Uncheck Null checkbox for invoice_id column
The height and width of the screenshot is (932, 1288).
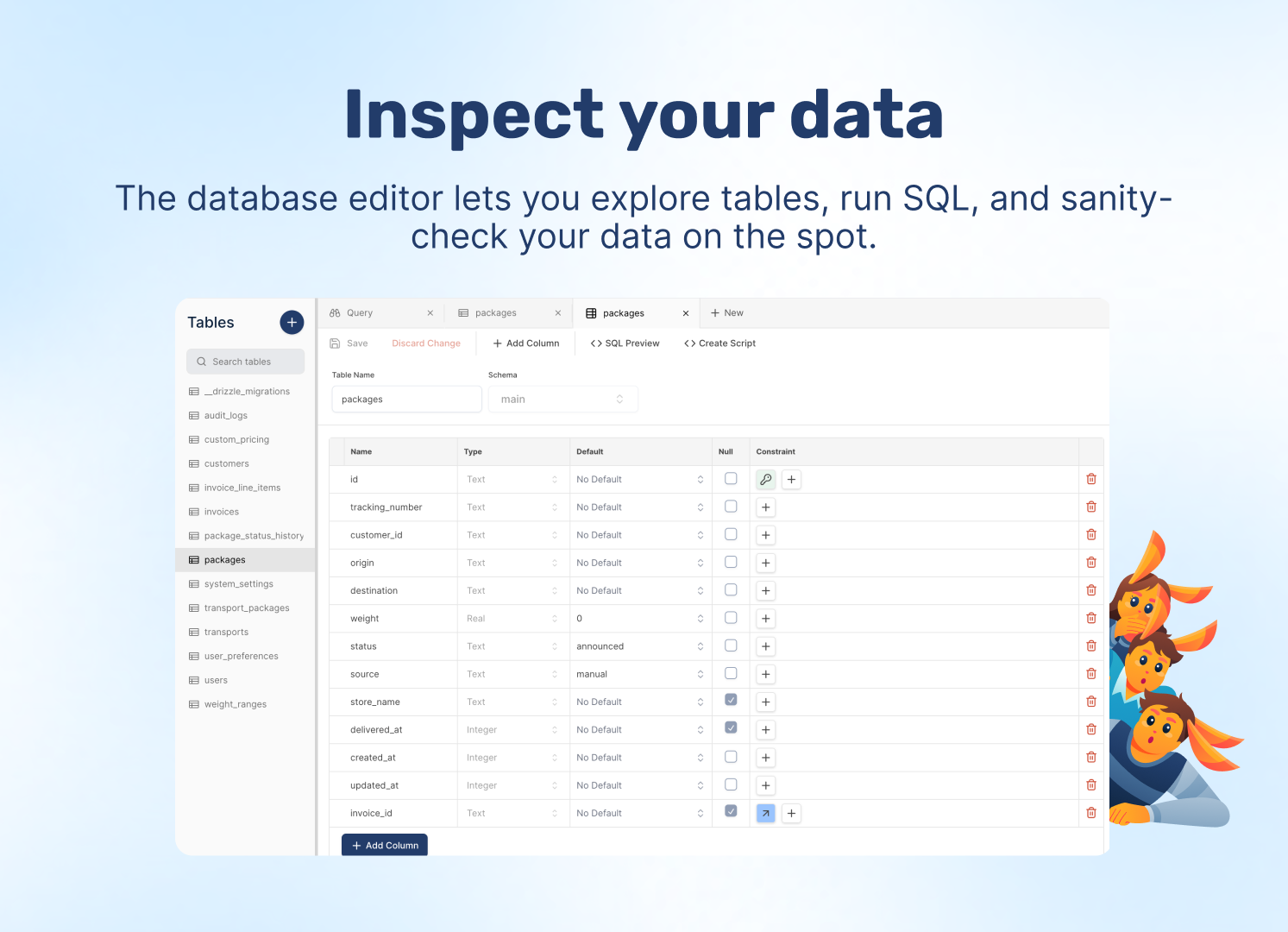tap(731, 811)
